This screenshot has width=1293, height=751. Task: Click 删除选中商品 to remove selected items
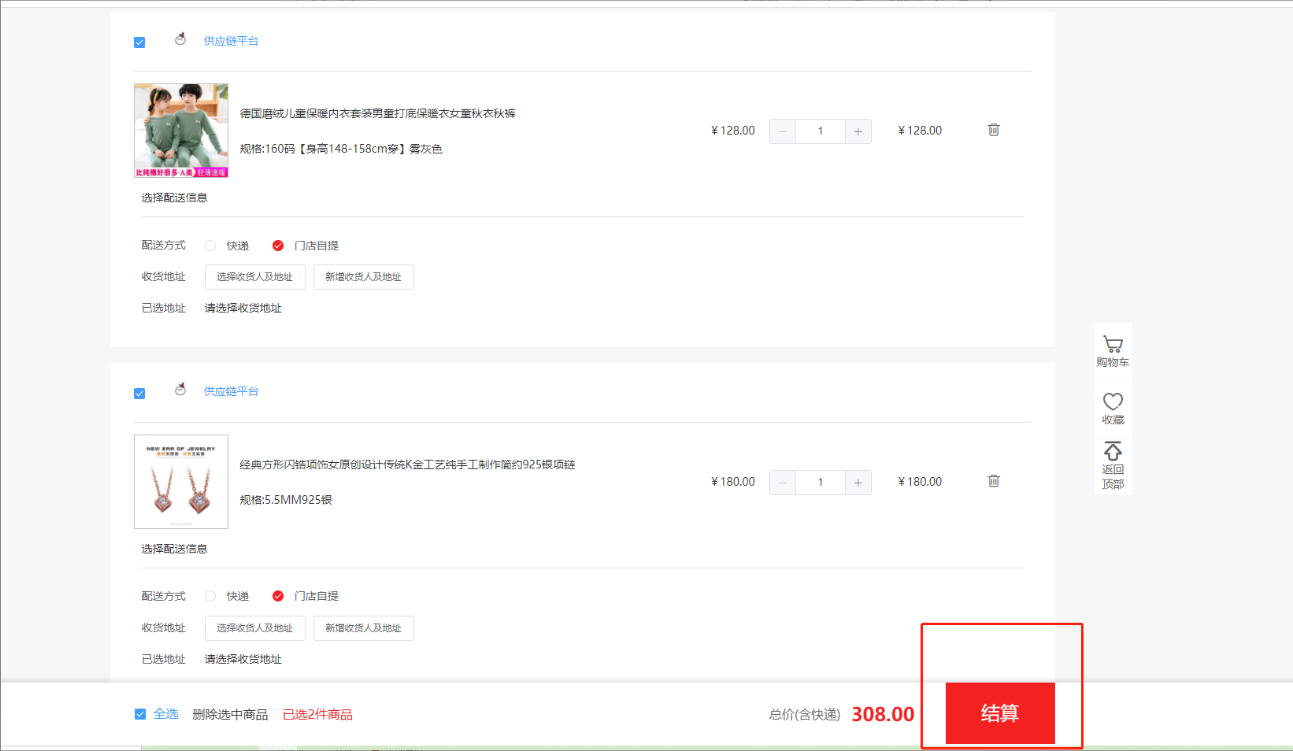pos(230,714)
